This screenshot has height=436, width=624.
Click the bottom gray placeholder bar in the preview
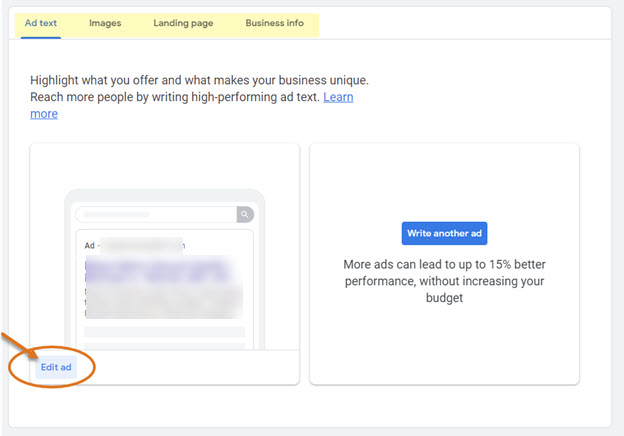click(165, 345)
